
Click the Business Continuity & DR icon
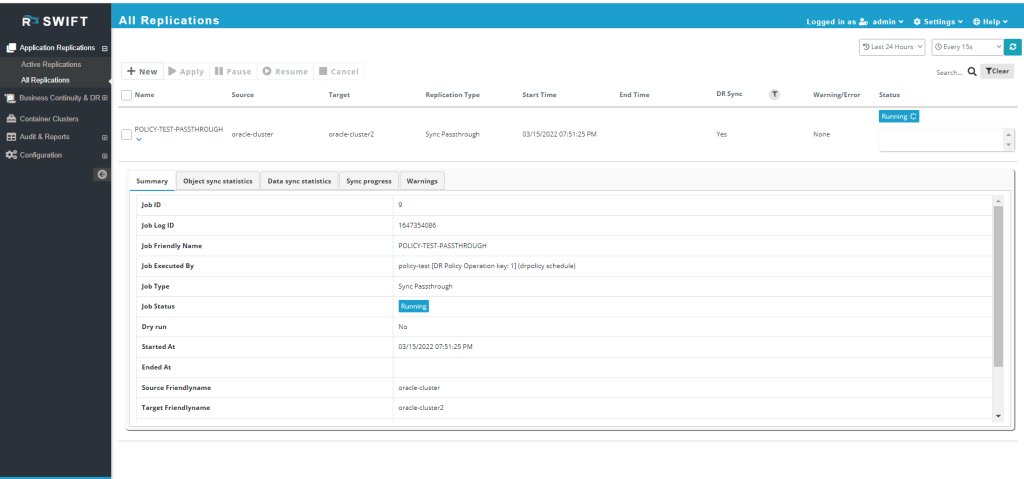[11, 98]
